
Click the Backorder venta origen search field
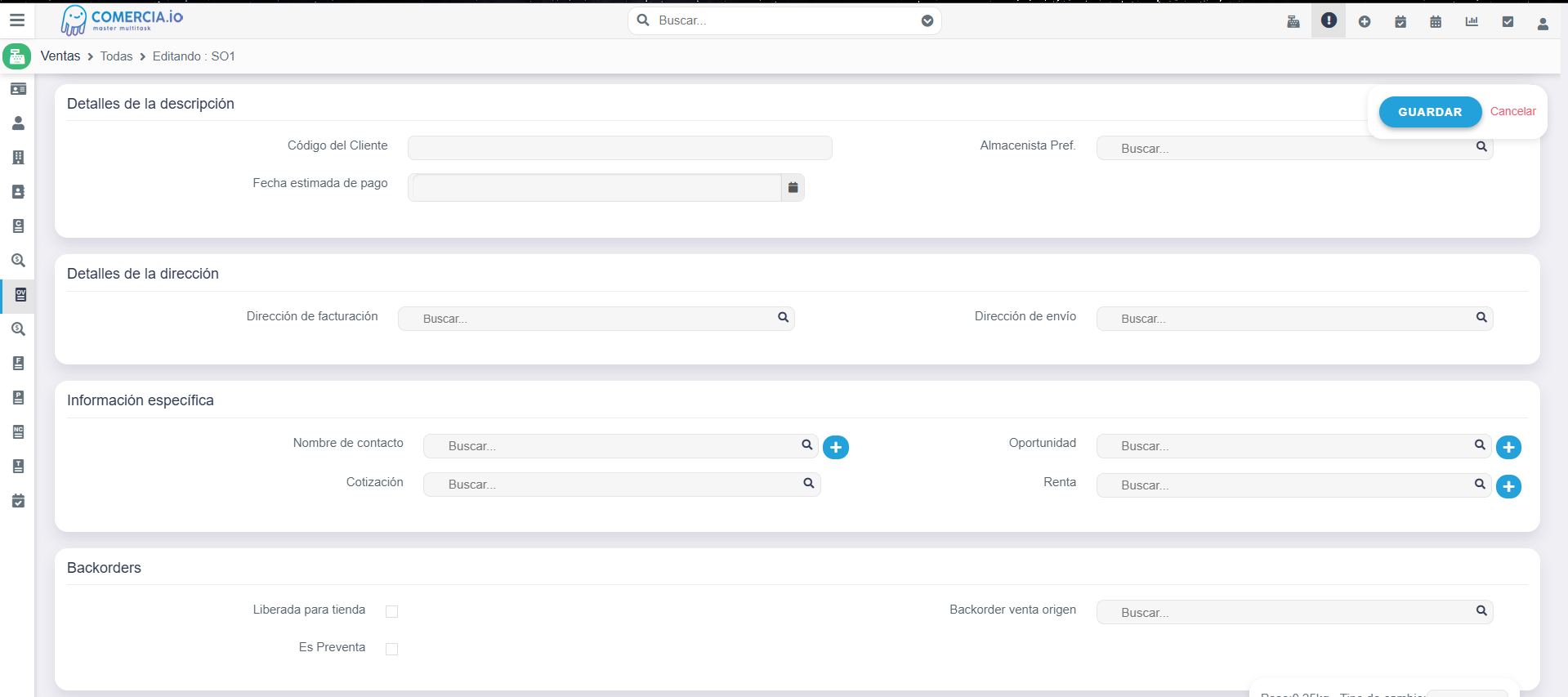[1294, 612]
